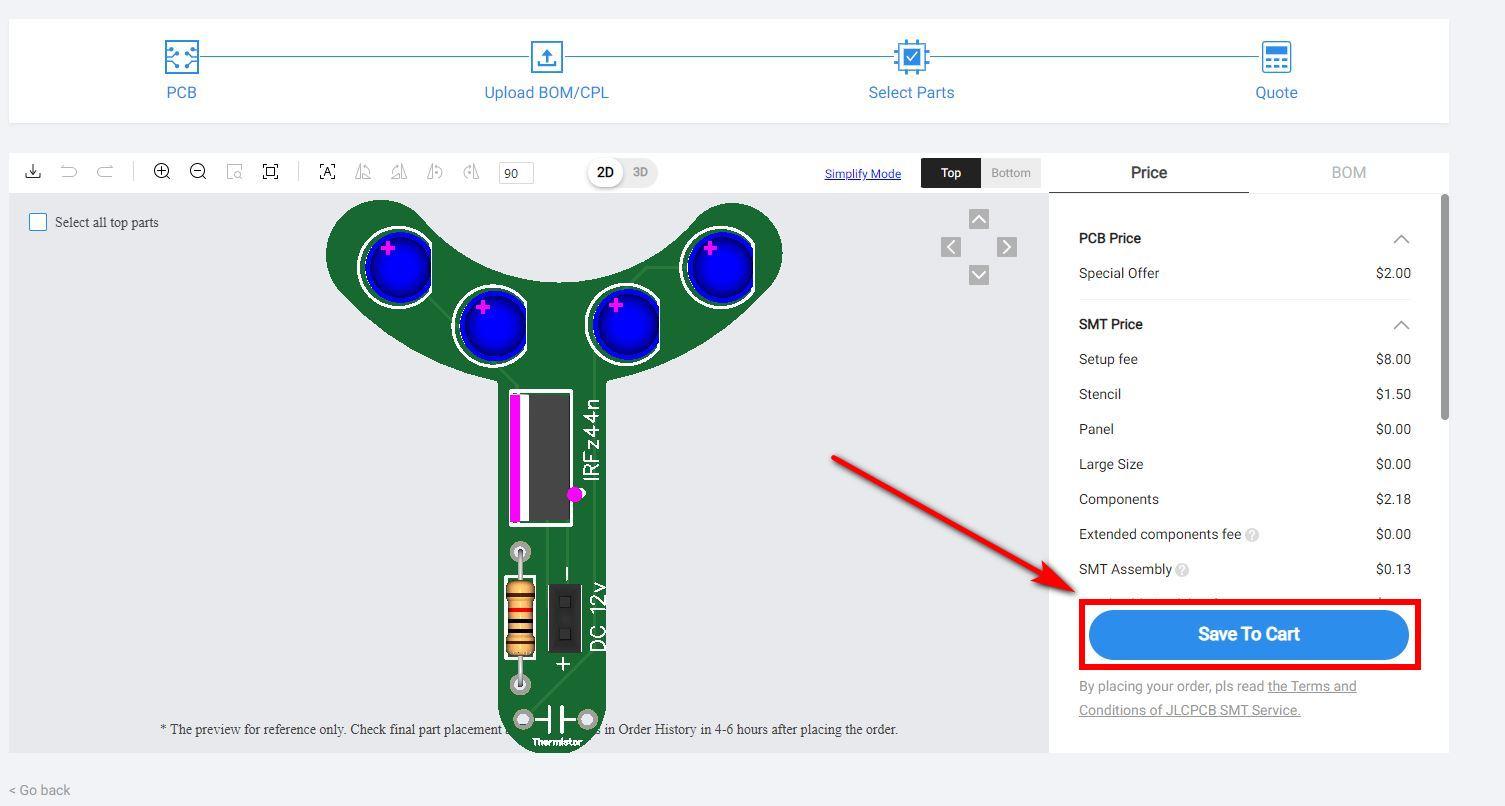Image resolution: width=1505 pixels, height=806 pixels.
Task: Click the first flip/mirror icon
Action: (363, 172)
